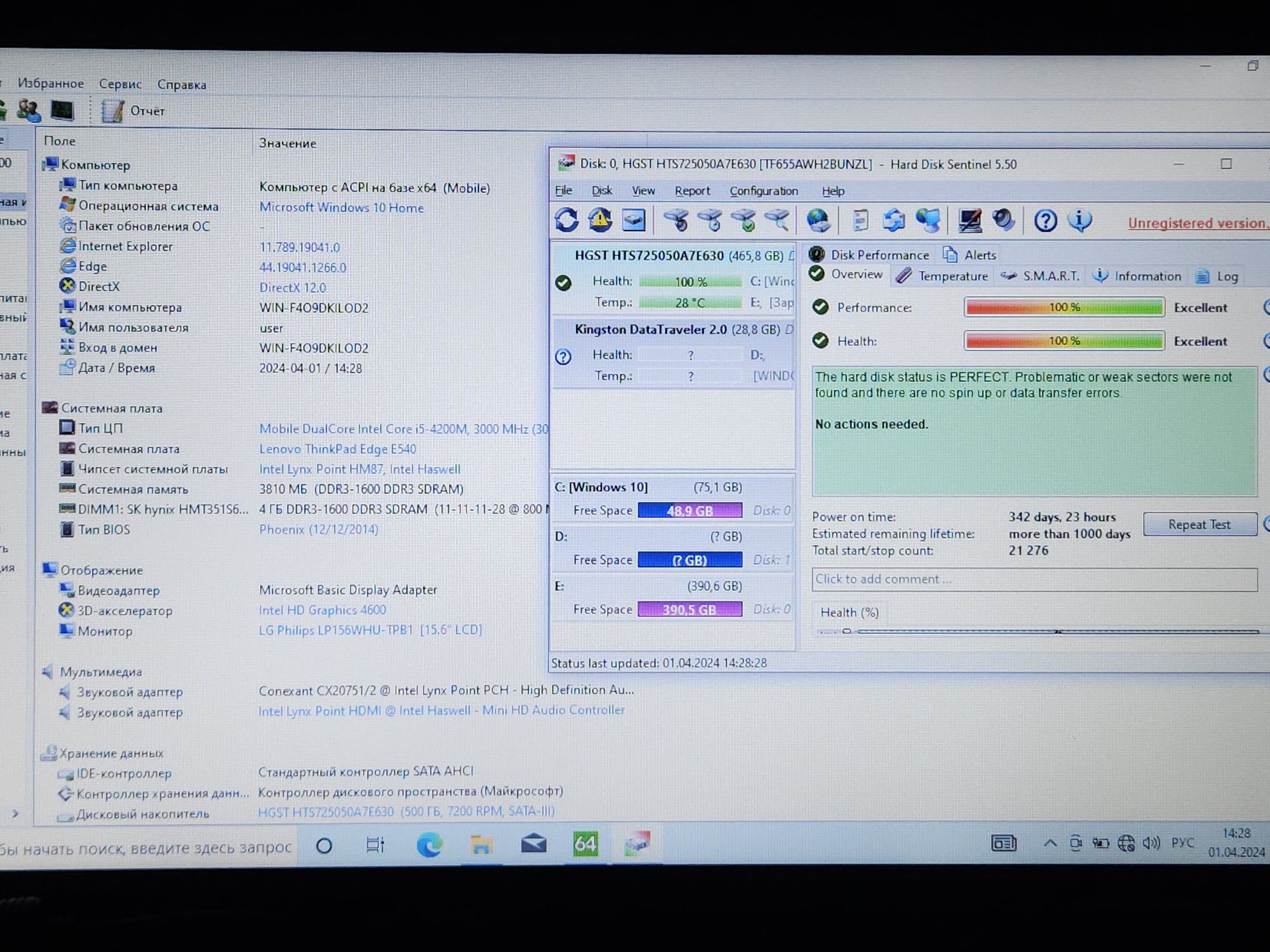Click the Repeat Test button
1270x952 pixels.
1197,524
